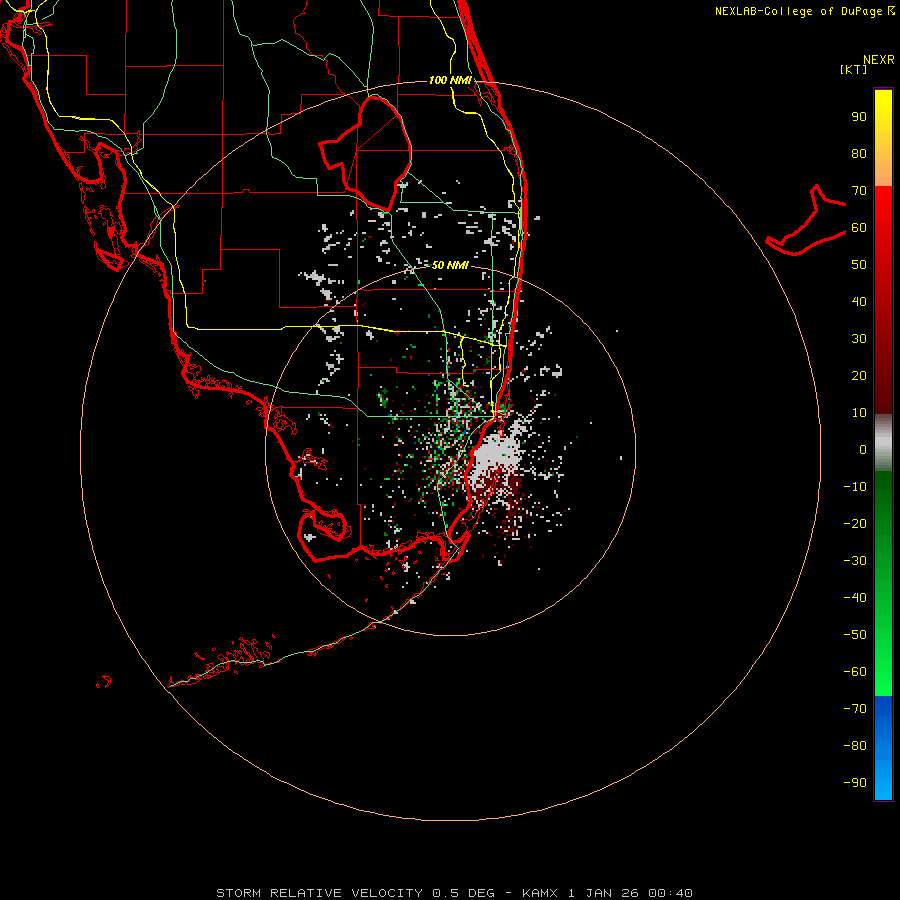Image resolution: width=900 pixels, height=900 pixels.
Task: Click the -90 value on the velocity legend
Action: coord(855,783)
